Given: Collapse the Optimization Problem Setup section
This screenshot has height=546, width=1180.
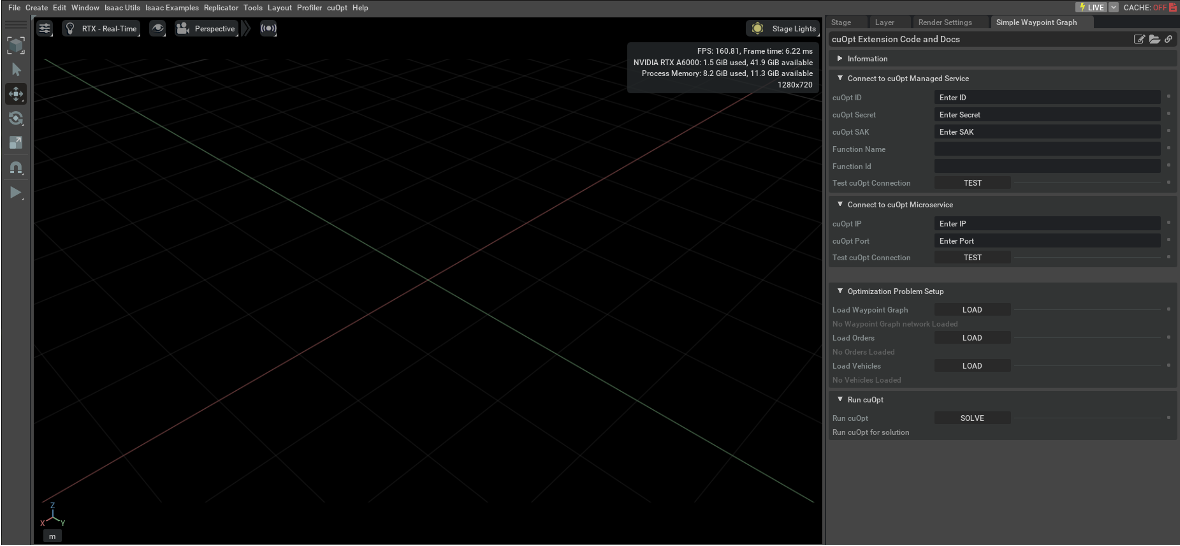Looking at the screenshot, I should tap(1002, 290).
